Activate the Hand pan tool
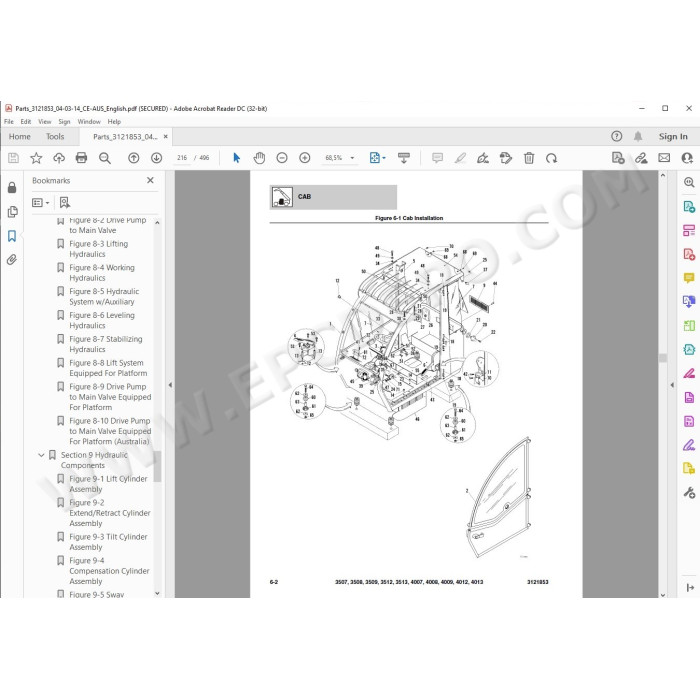The image size is (700, 700). 259,158
